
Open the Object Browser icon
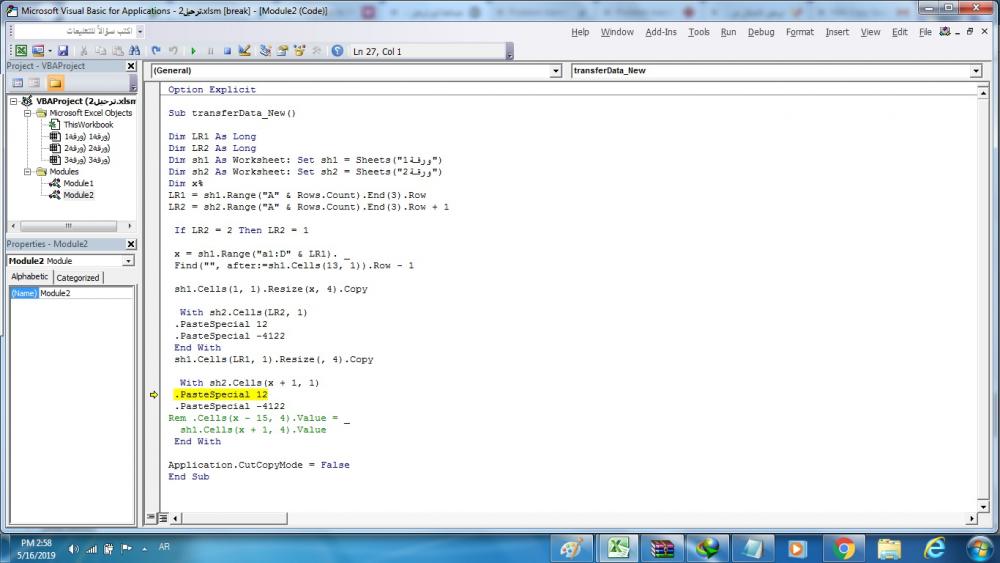tap(298, 51)
